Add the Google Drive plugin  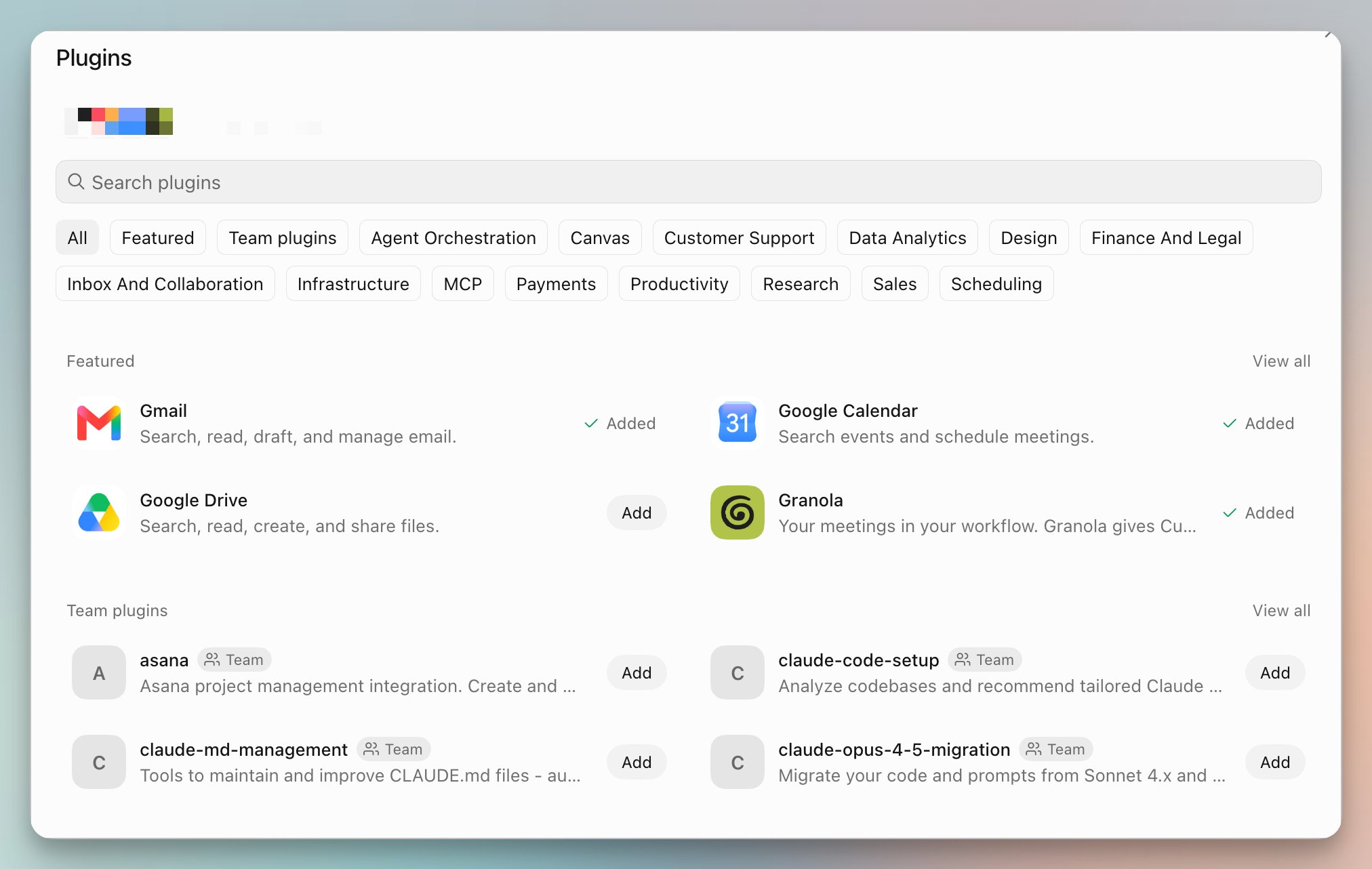click(x=637, y=513)
